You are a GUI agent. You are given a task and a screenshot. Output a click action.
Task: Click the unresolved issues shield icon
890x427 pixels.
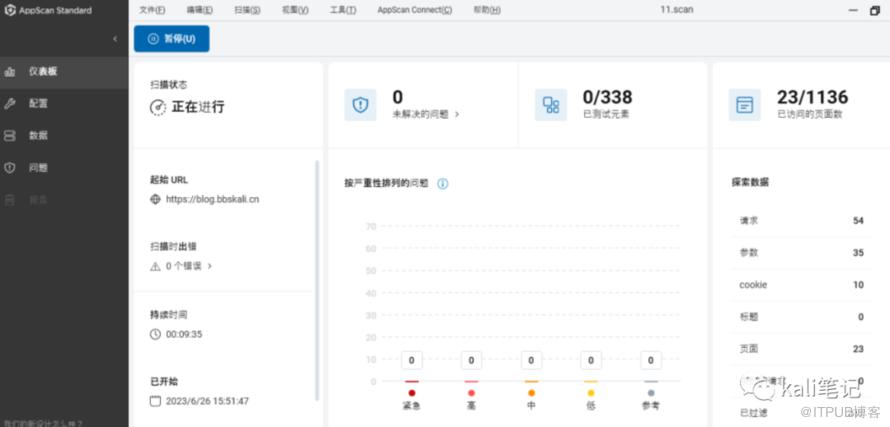coord(360,104)
